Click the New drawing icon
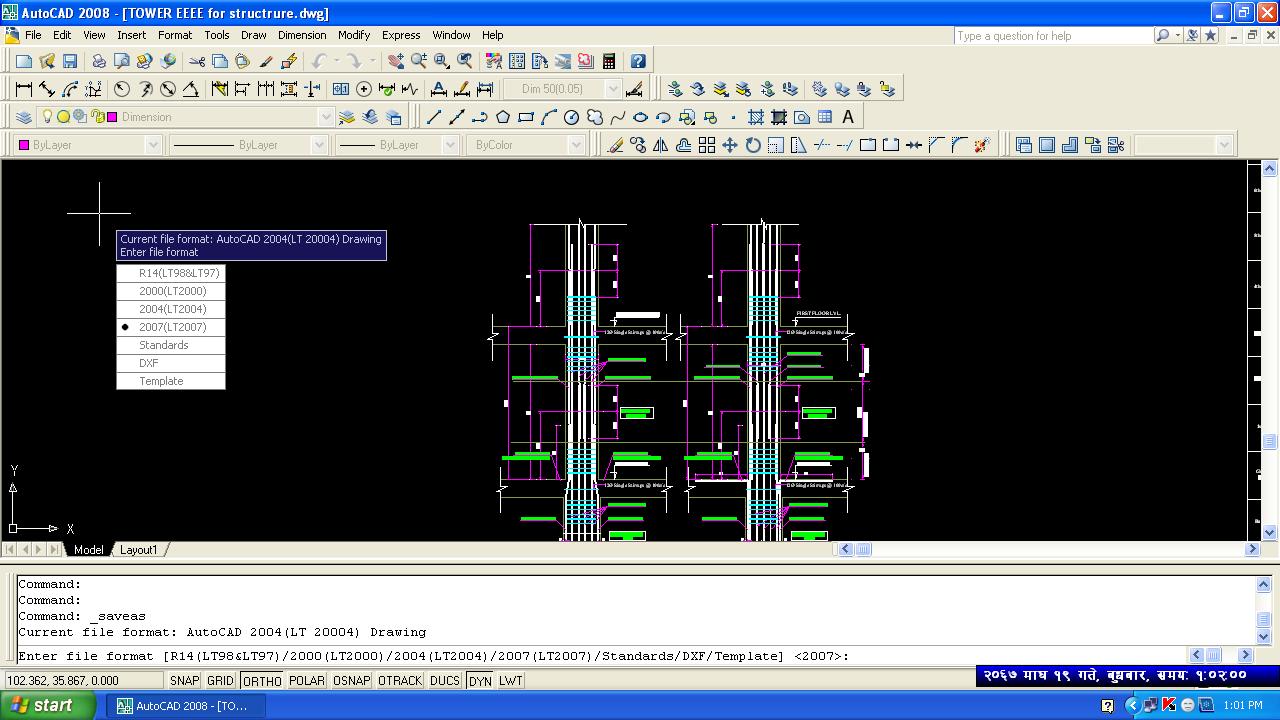 coord(24,61)
